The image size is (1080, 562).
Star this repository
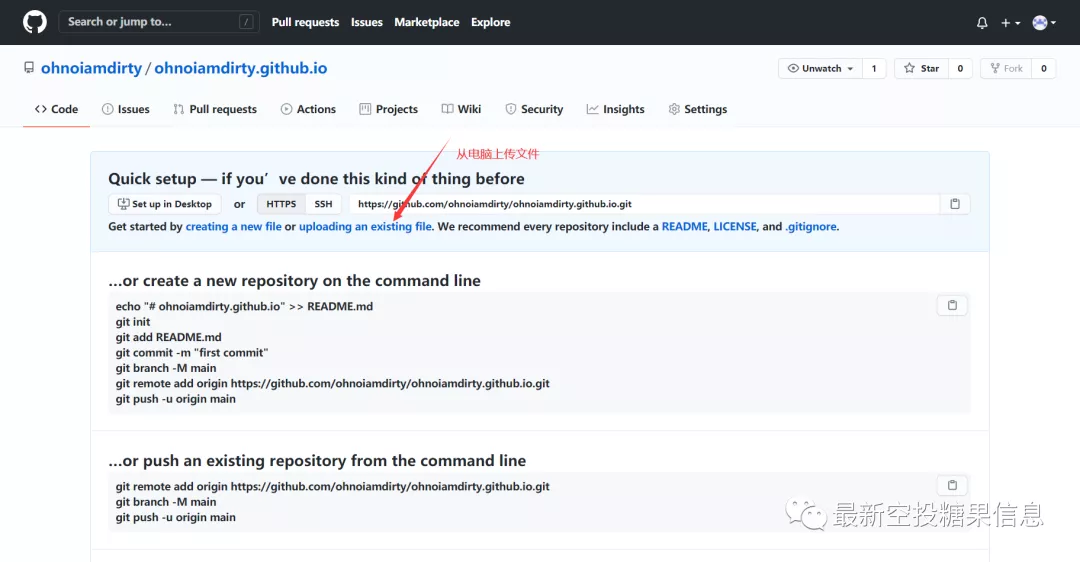pos(921,68)
